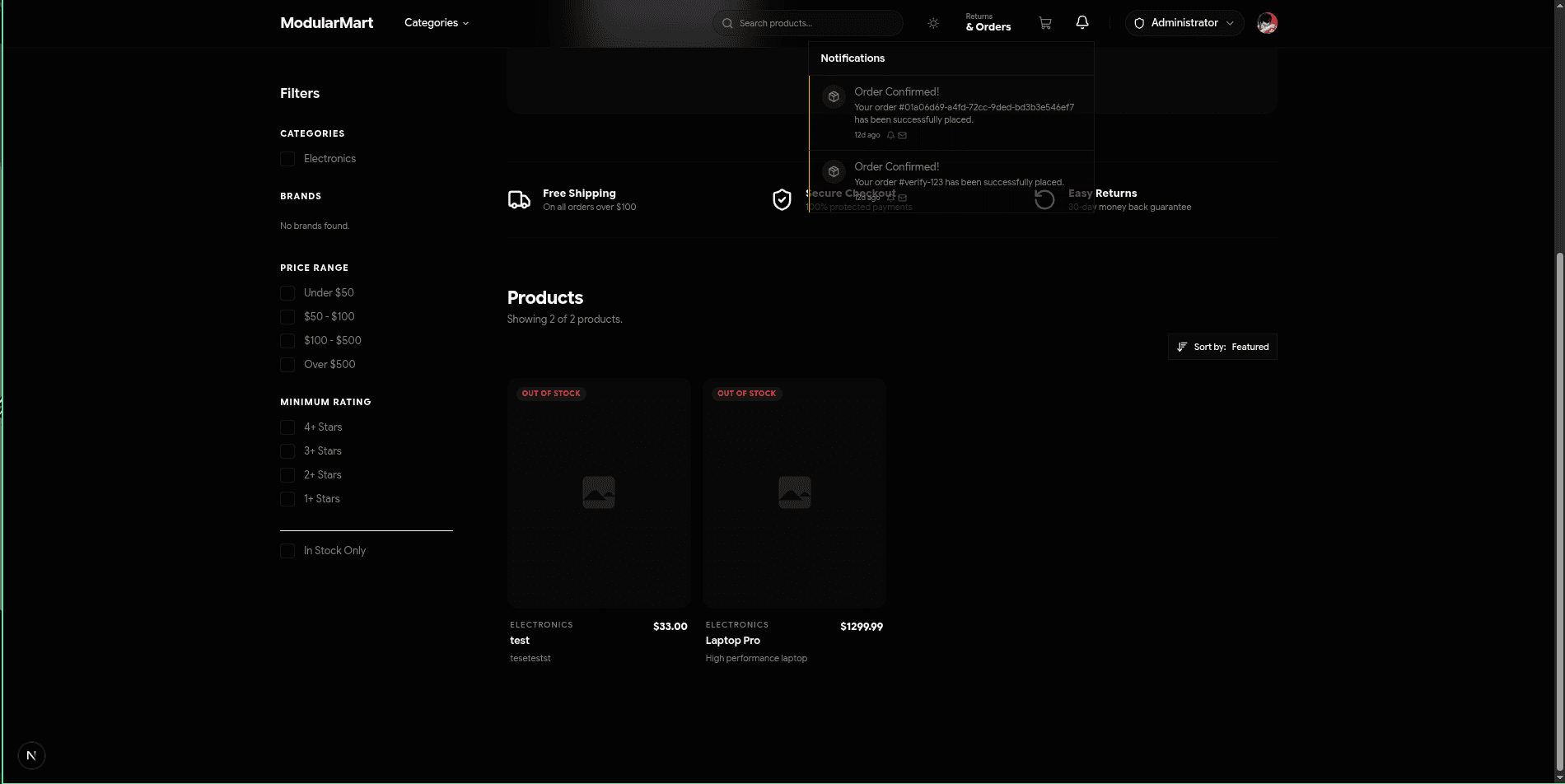Check the Over $500 price filter
The image size is (1565, 784).
[x=287, y=365]
